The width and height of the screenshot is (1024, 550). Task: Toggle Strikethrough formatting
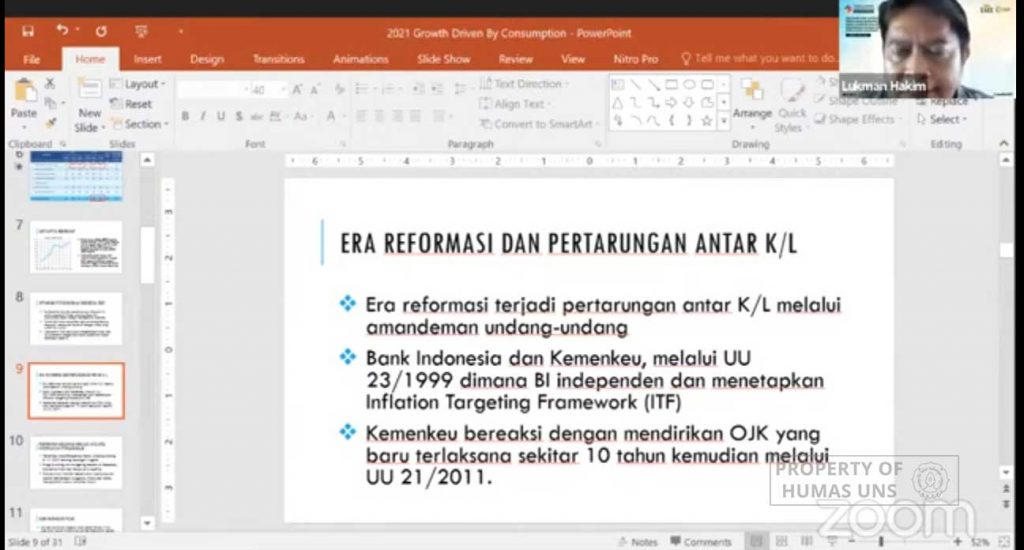pos(257,116)
